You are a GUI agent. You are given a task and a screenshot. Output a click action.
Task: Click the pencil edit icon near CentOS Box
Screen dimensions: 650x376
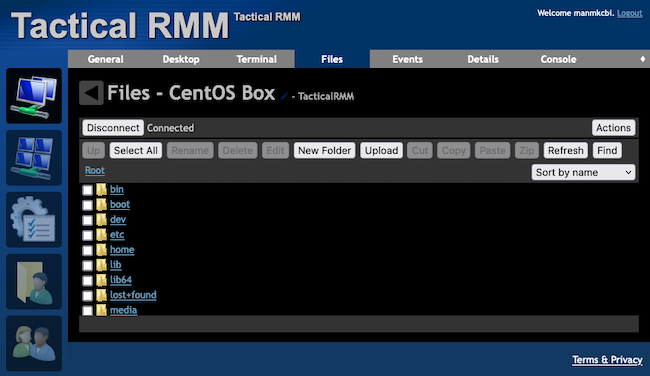(x=284, y=96)
